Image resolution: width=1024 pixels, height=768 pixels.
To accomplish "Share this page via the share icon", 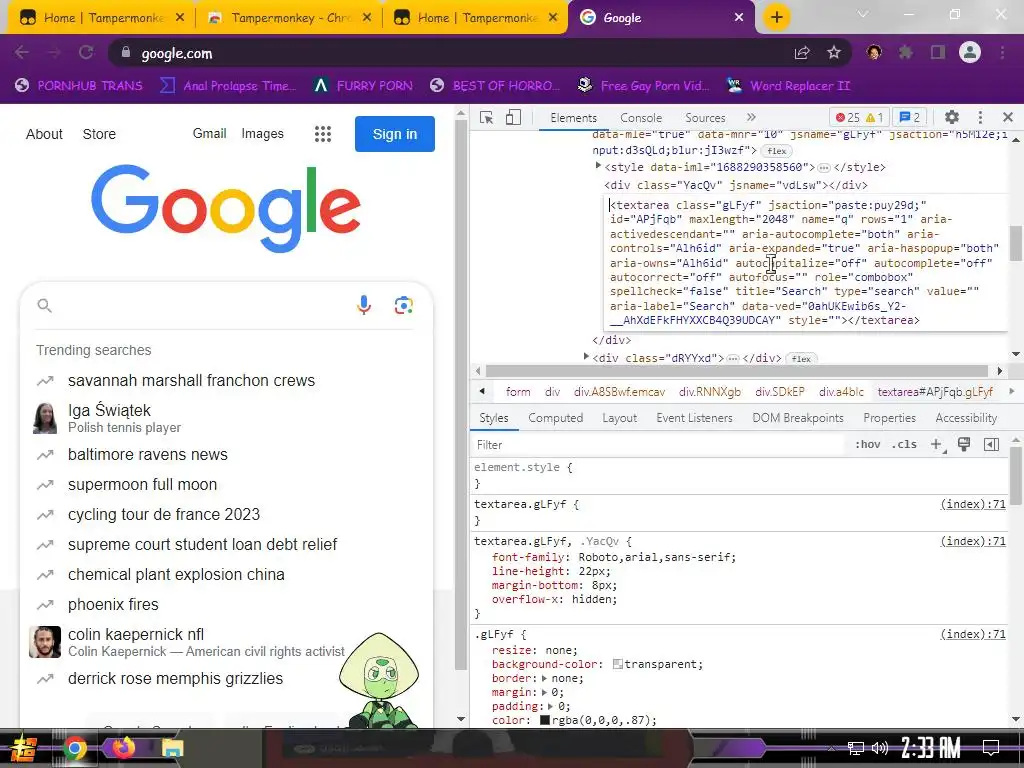I will tap(801, 53).
